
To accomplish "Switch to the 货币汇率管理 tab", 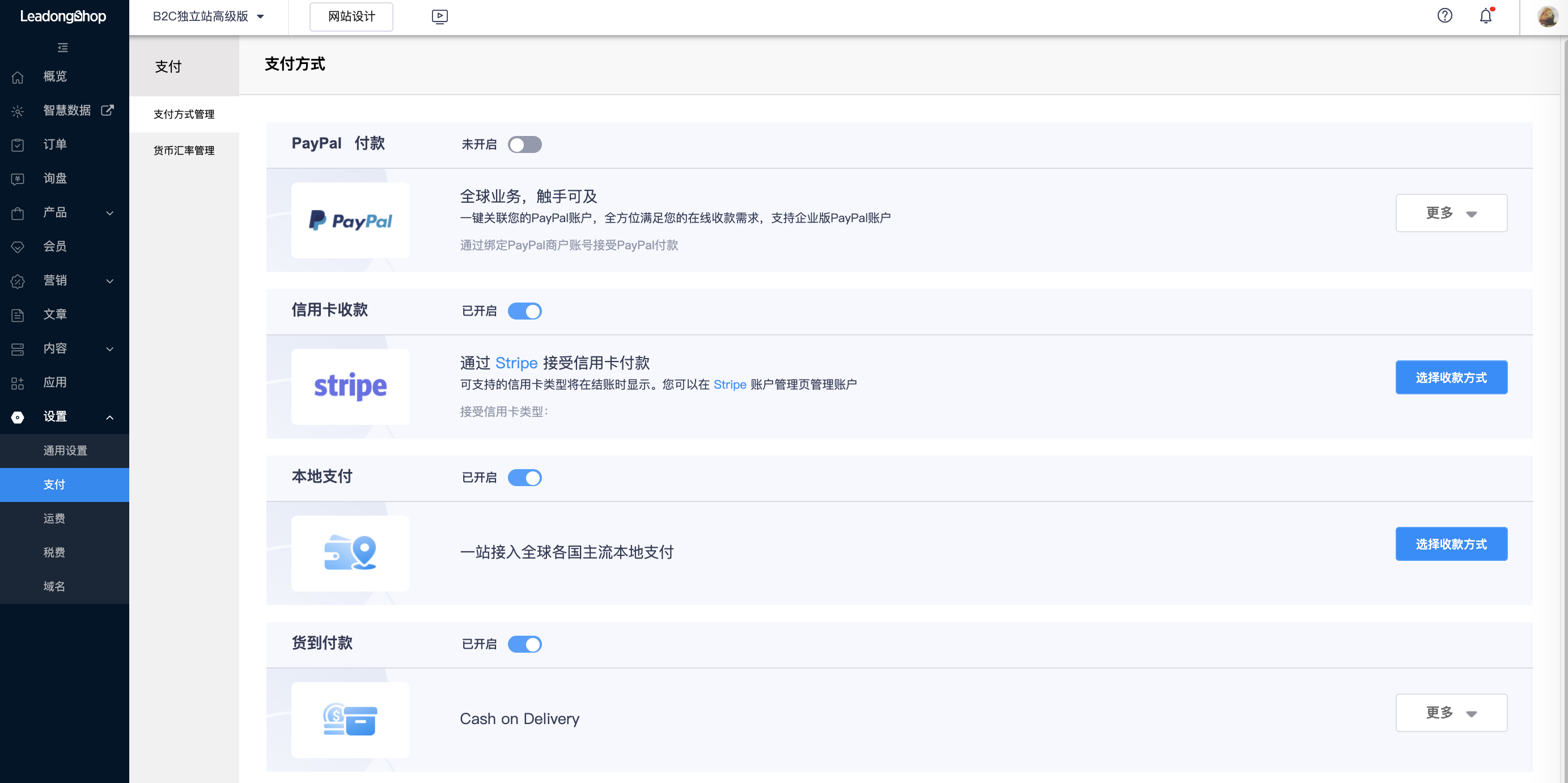I will pos(183,150).
